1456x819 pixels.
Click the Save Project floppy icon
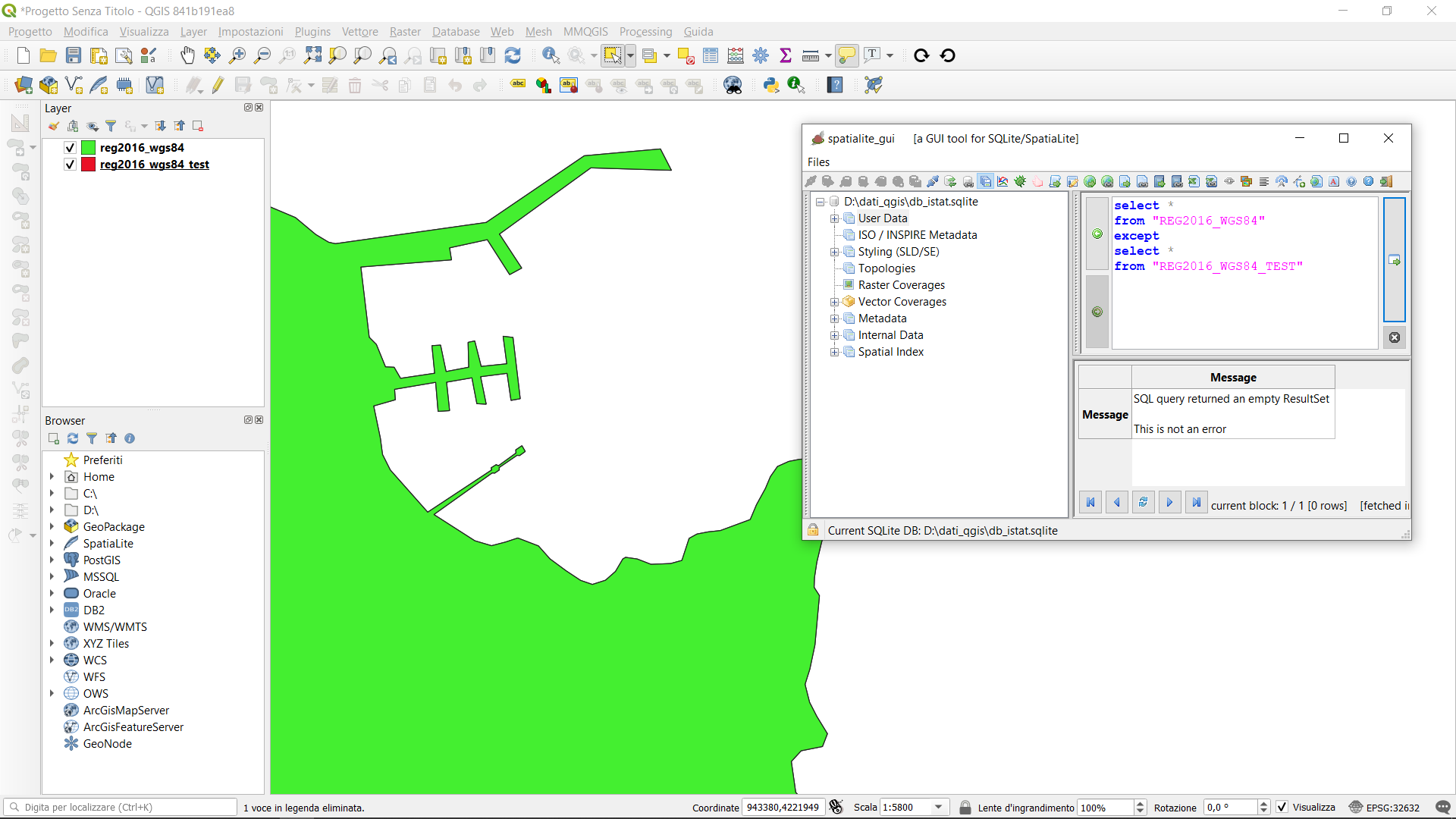click(73, 55)
